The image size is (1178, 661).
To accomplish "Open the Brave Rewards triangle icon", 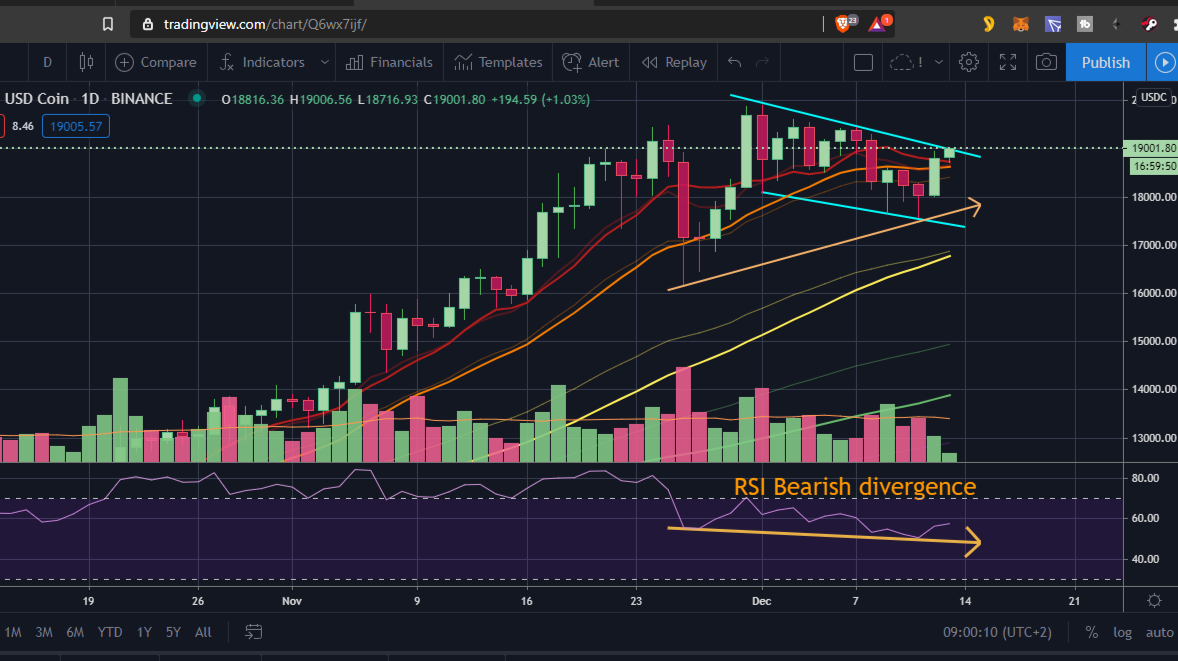I will pos(879,24).
